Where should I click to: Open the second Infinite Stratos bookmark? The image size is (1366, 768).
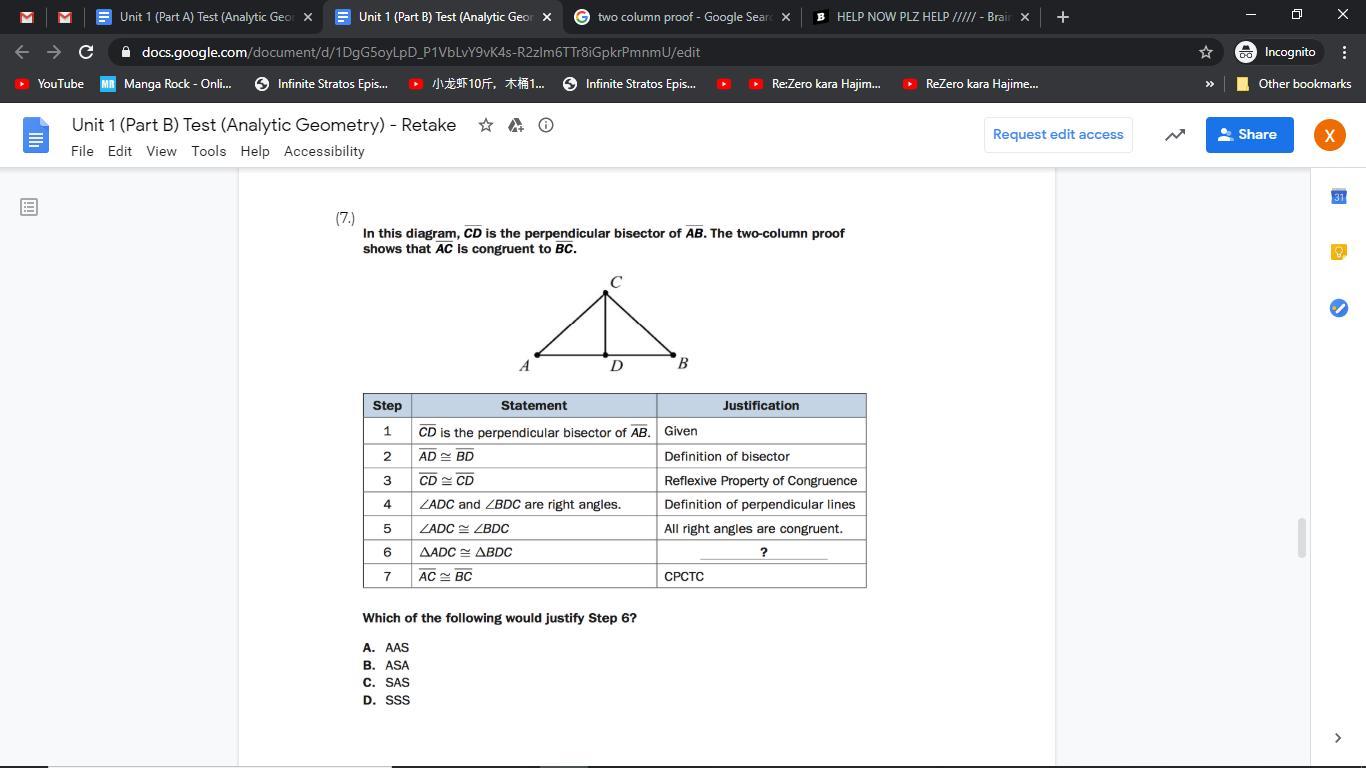(x=629, y=84)
